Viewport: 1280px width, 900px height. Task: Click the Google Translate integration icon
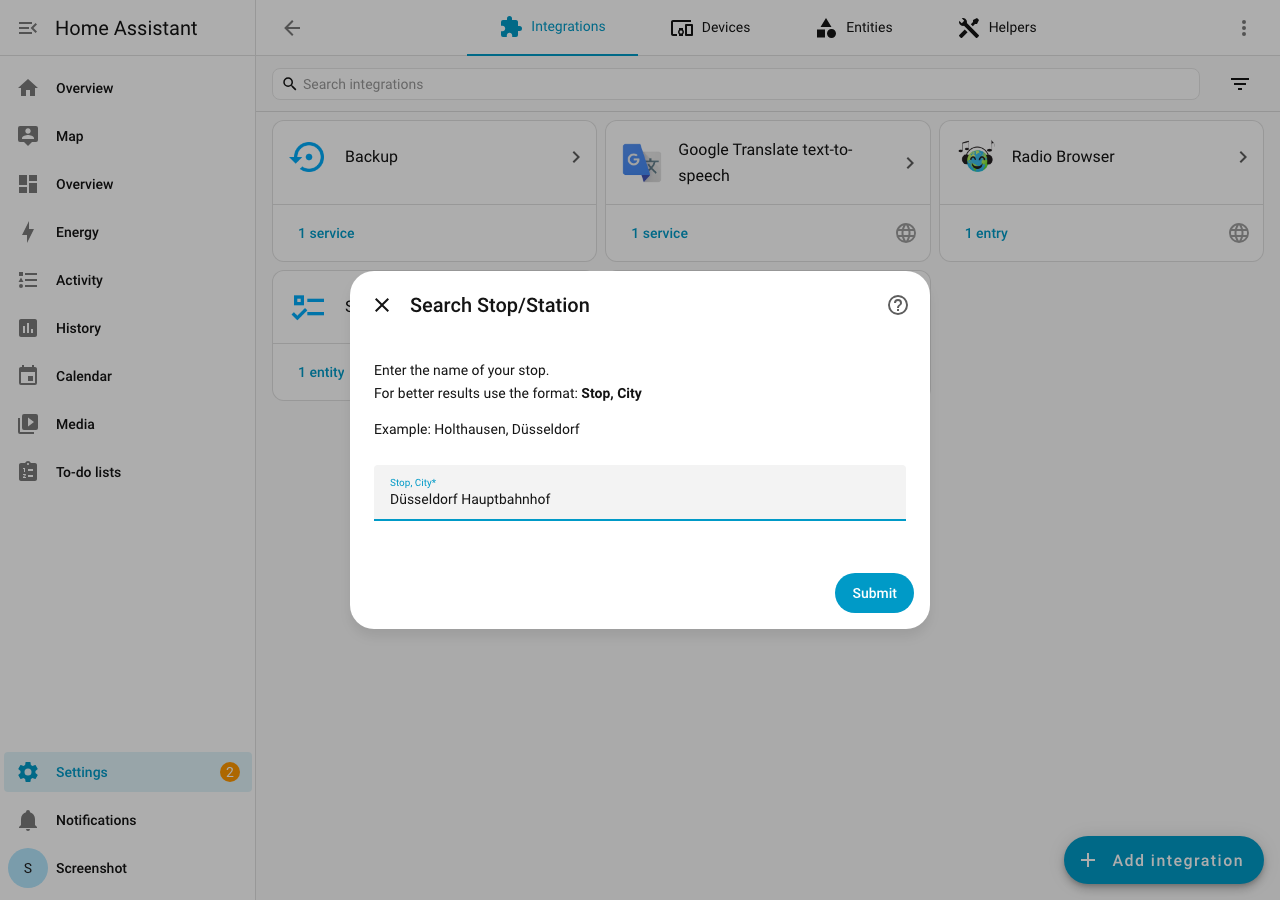[641, 162]
